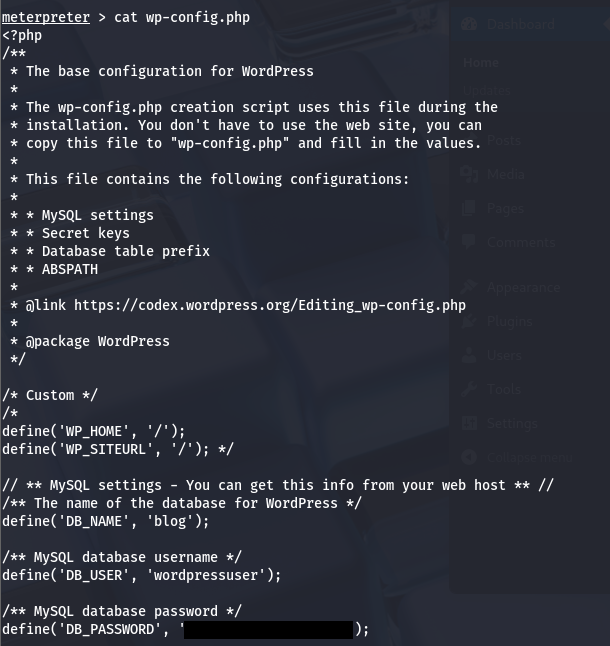Click the underlined meterpreter prompt
This screenshot has height=646, width=610.
[46, 17]
